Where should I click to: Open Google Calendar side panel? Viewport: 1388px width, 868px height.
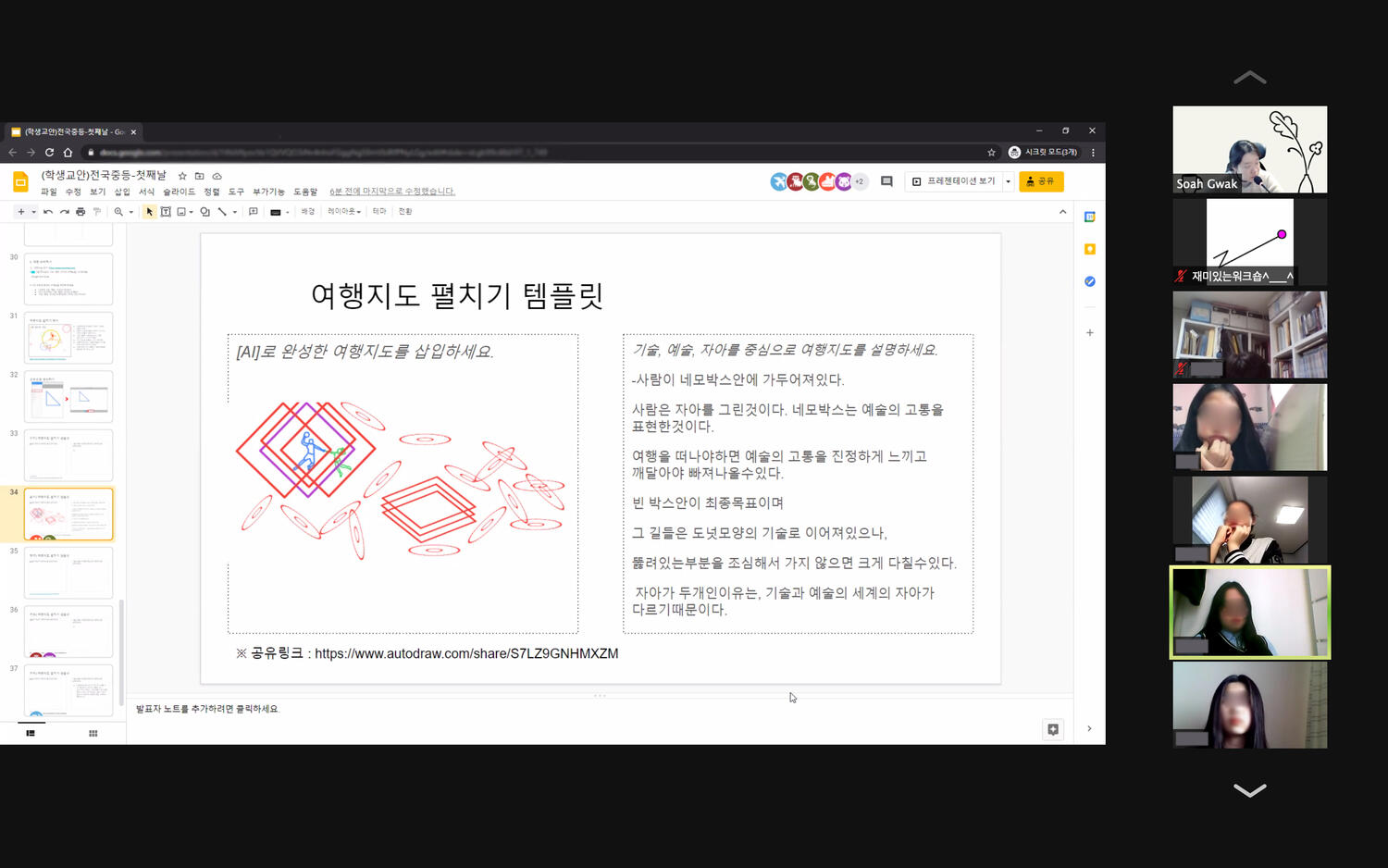click(1090, 217)
